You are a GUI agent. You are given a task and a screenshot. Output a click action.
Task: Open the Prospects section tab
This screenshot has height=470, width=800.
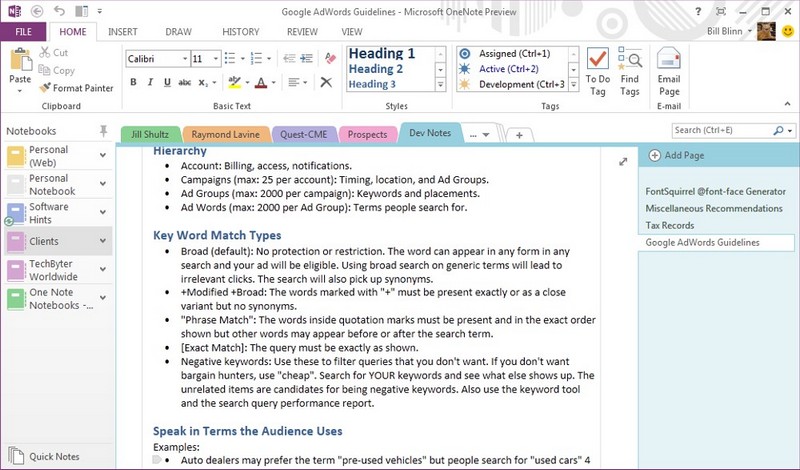point(367,135)
